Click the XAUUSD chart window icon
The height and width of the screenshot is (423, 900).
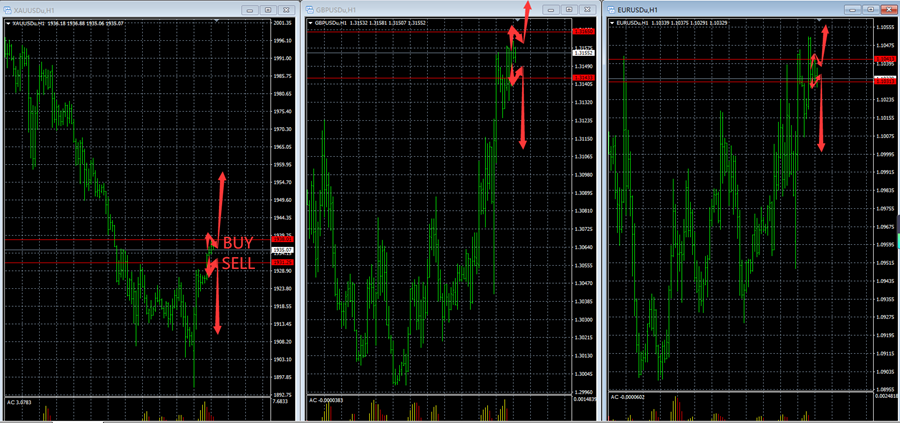tap(7, 9)
